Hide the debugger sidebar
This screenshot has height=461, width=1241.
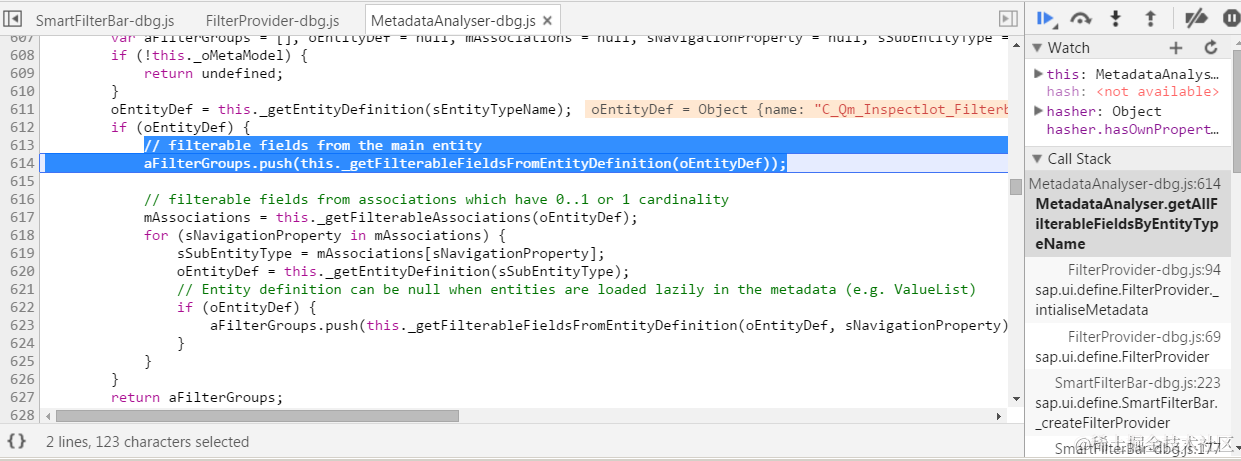coord(1008,19)
